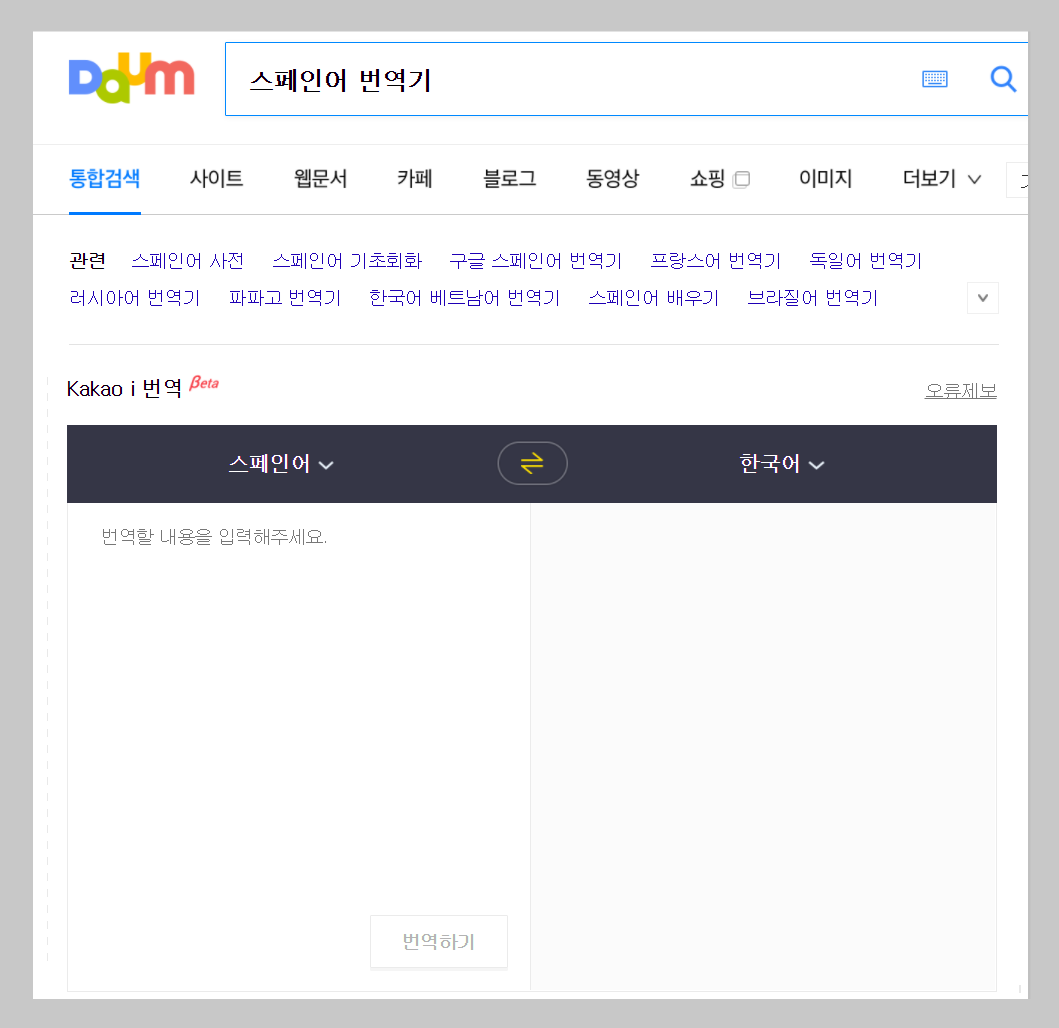Screen dimensions: 1059x1028
Task: Switch to the 사이트 tab
Action: click(x=216, y=179)
